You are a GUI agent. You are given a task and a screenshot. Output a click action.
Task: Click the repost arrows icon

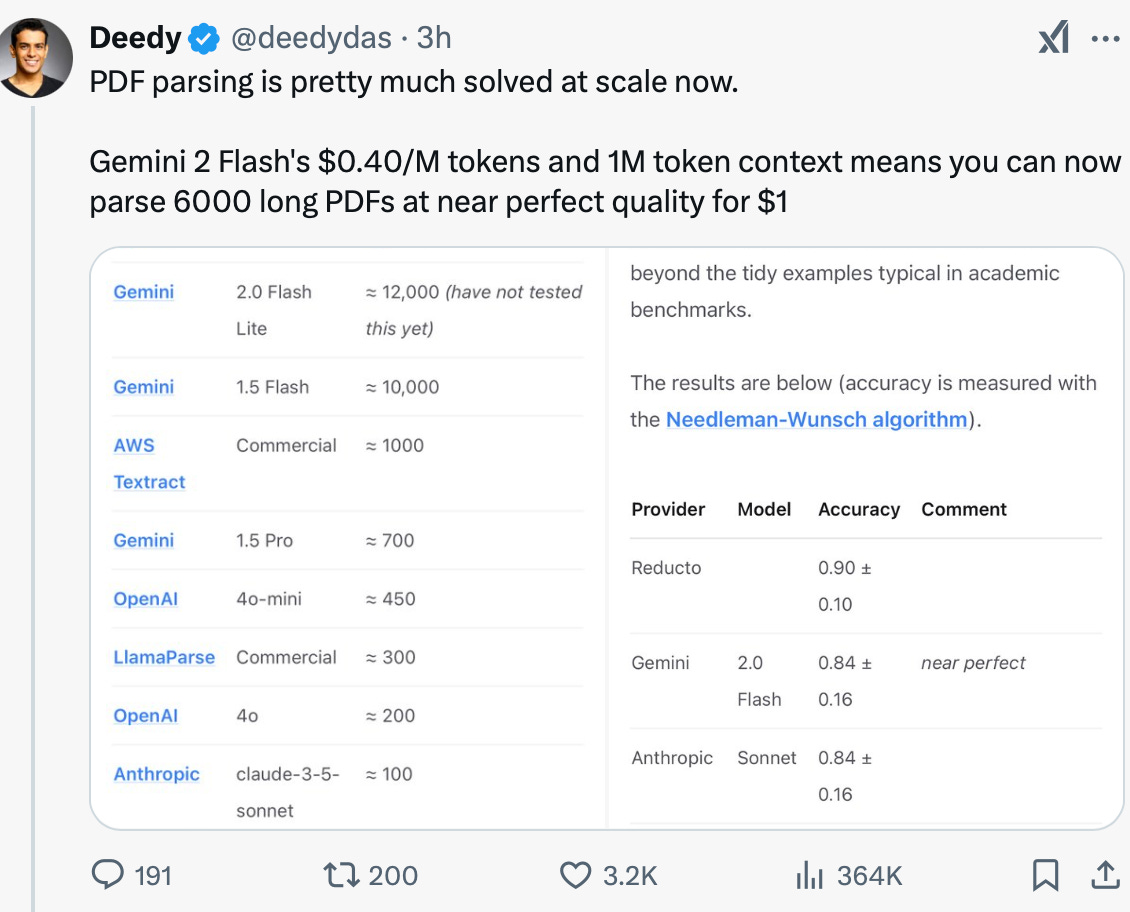[341, 876]
